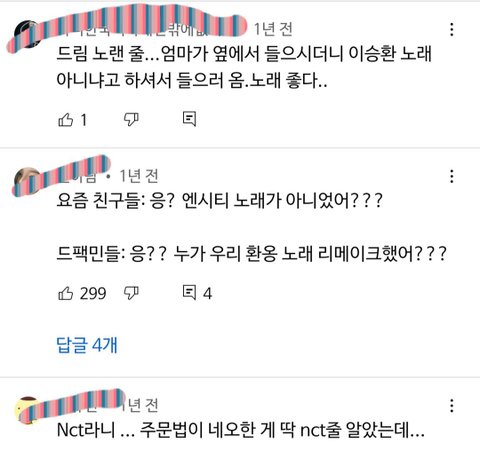Like the comment with 299 likes
The height and width of the screenshot is (451, 480).
point(66,293)
